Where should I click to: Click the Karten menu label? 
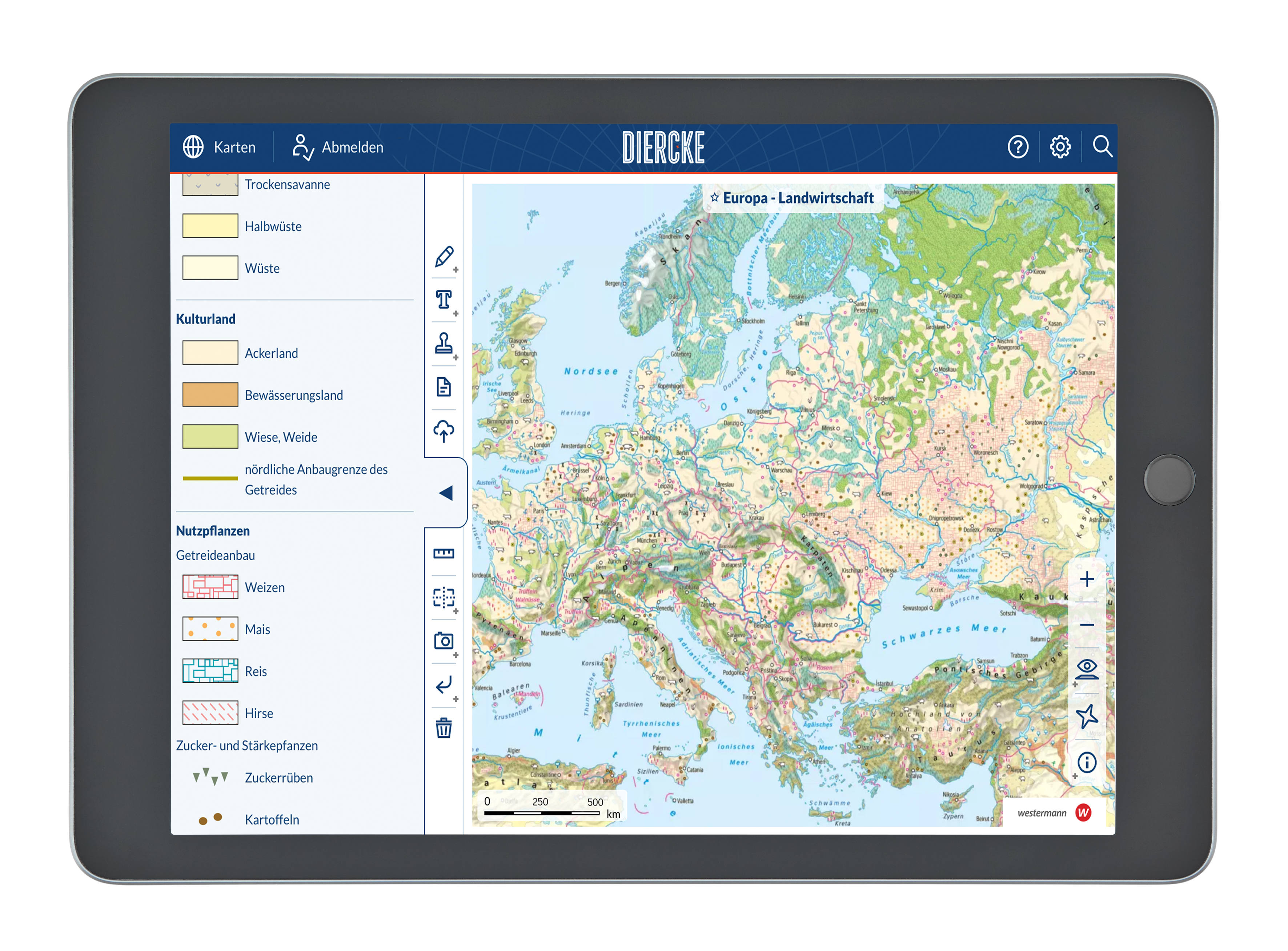[x=235, y=147]
